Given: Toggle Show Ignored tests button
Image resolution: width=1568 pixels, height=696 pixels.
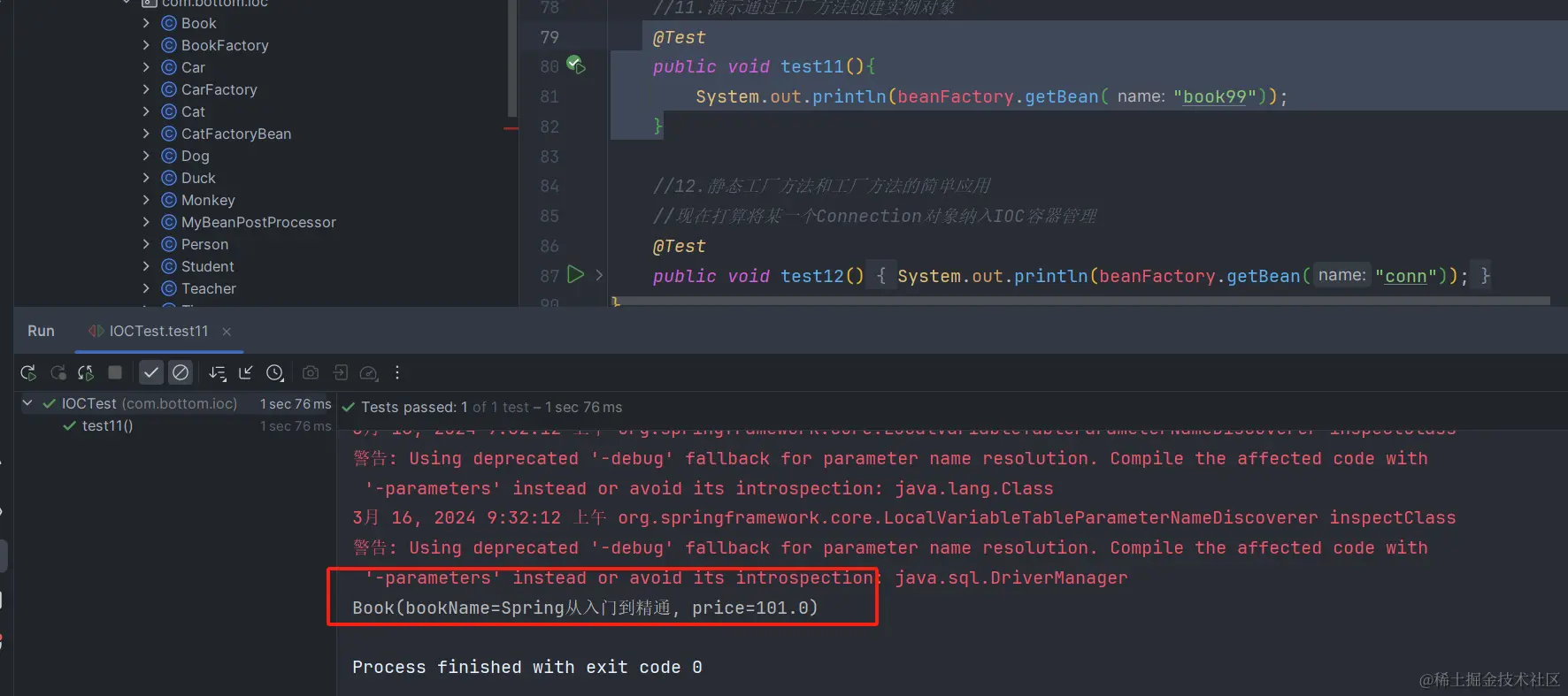Looking at the screenshot, I should (x=181, y=372).
